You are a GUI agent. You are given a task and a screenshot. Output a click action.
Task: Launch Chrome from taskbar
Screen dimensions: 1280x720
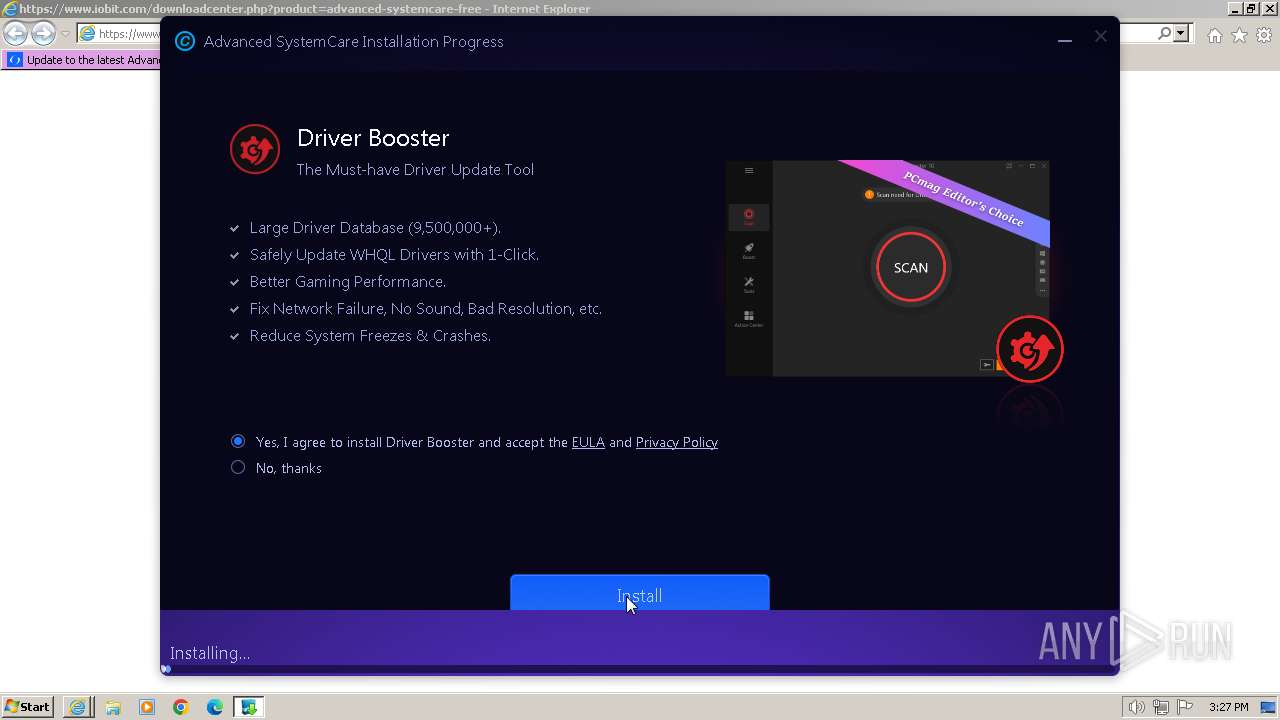point(180,707)
